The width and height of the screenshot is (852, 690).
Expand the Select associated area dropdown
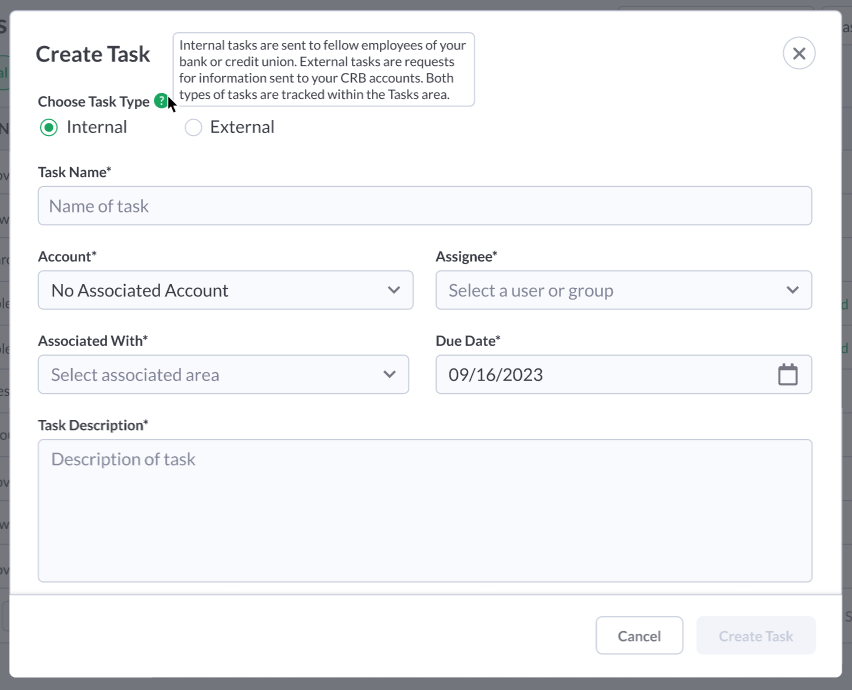223,374
